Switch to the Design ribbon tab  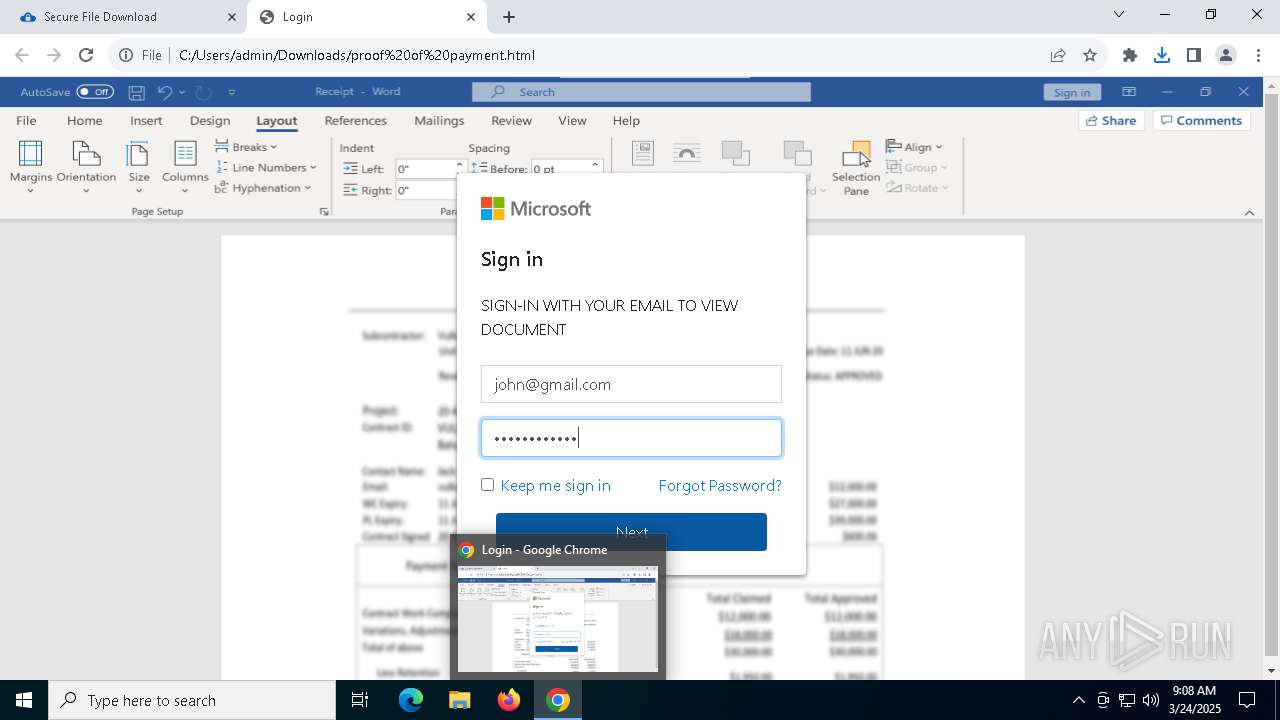pyautogui.click(x=210, y=120)
